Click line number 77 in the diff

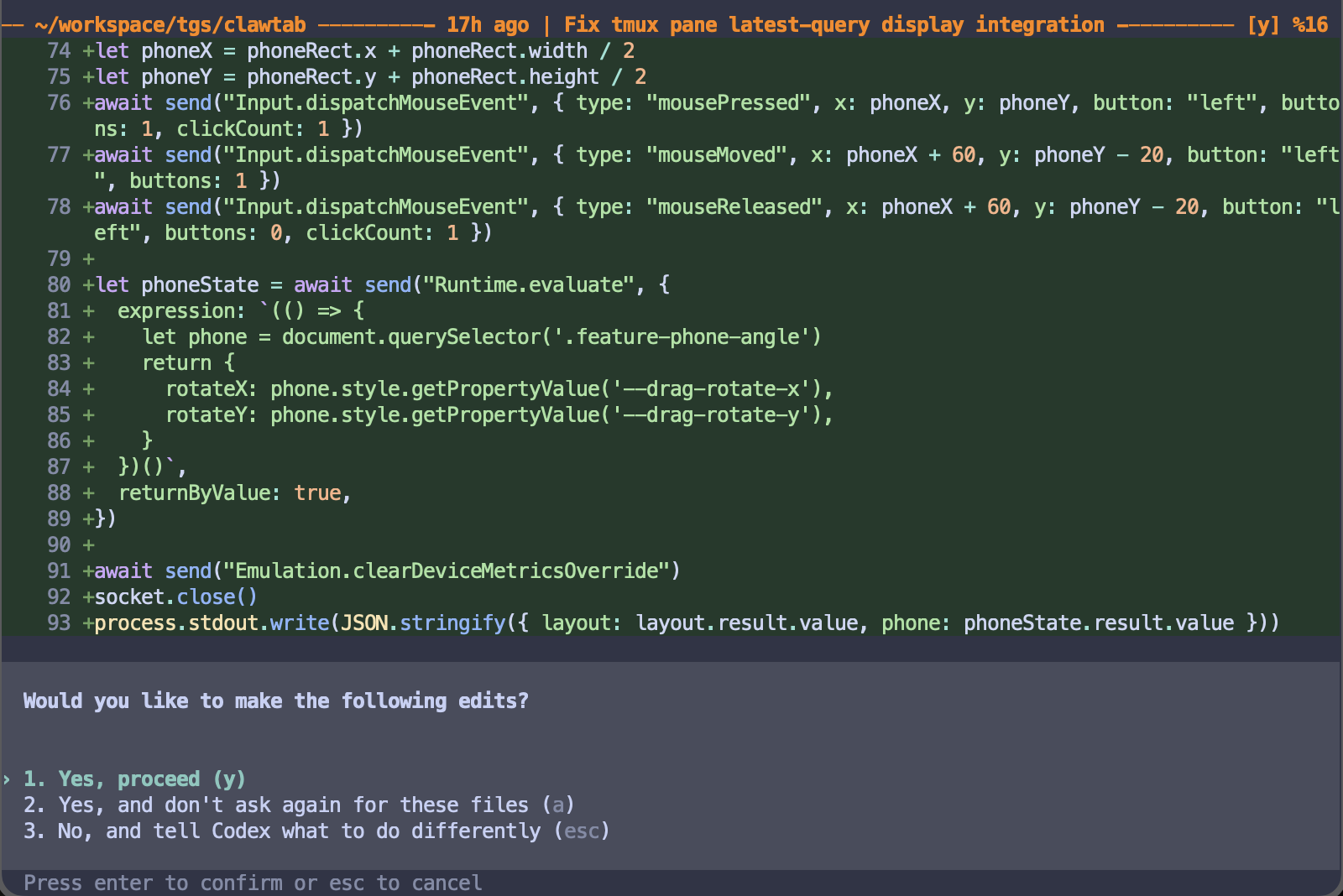tap(59, 155)
